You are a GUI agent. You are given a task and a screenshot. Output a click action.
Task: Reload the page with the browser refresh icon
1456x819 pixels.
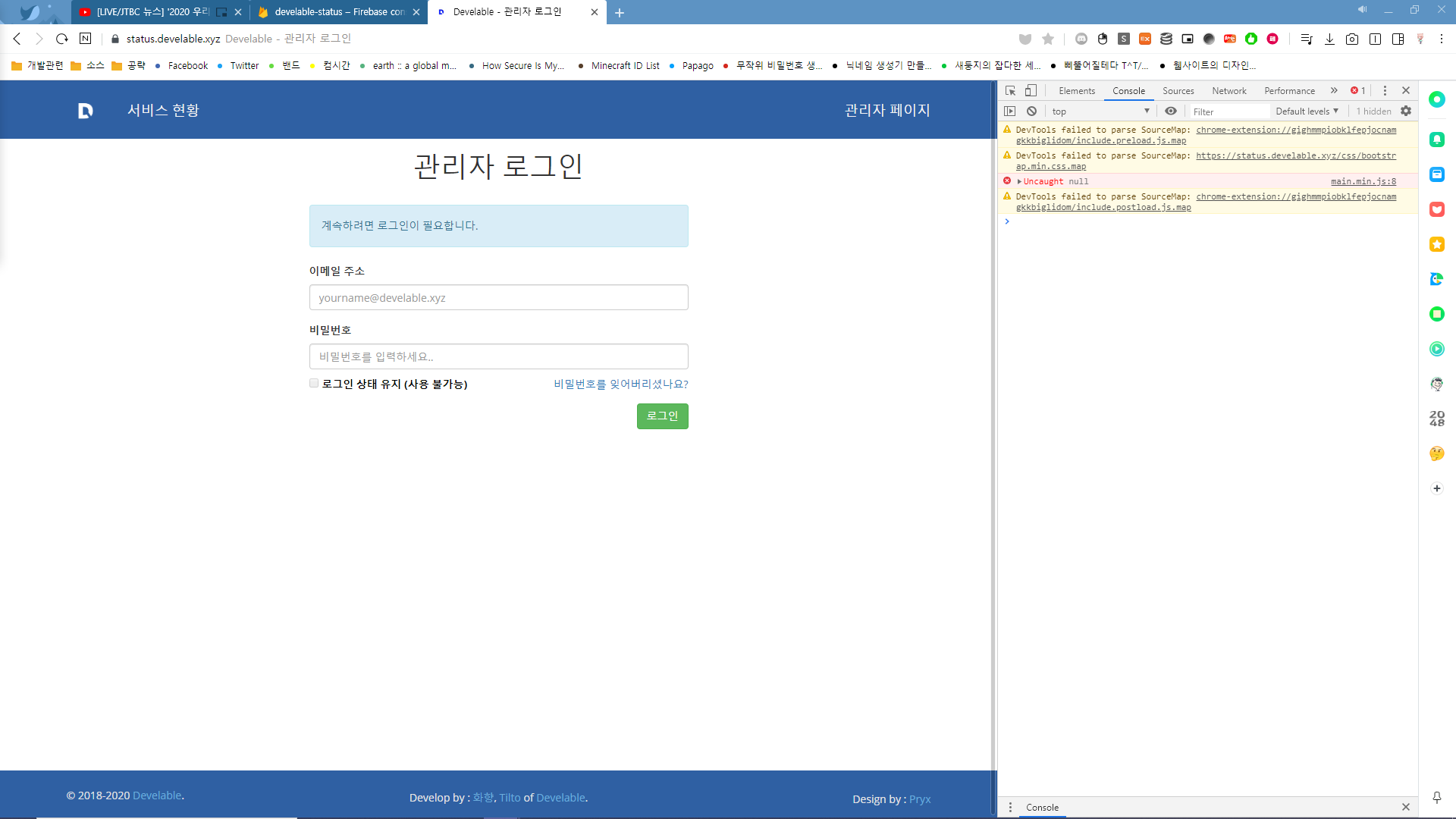point(62,39)
